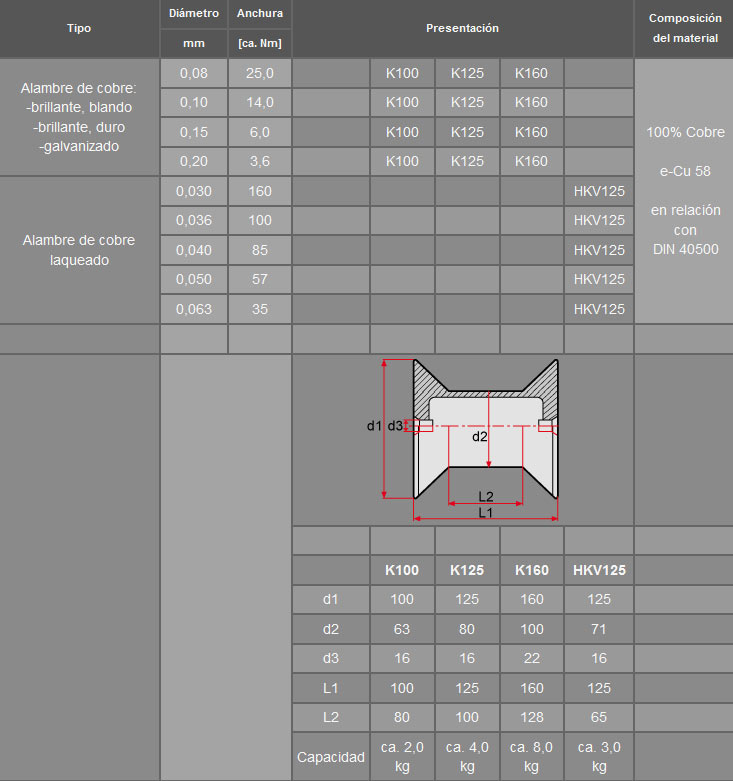Image resolution: width=733 pixels, height=781 pixels.
Task: Select d1 value 160 for K160
Action: point(531,599)
